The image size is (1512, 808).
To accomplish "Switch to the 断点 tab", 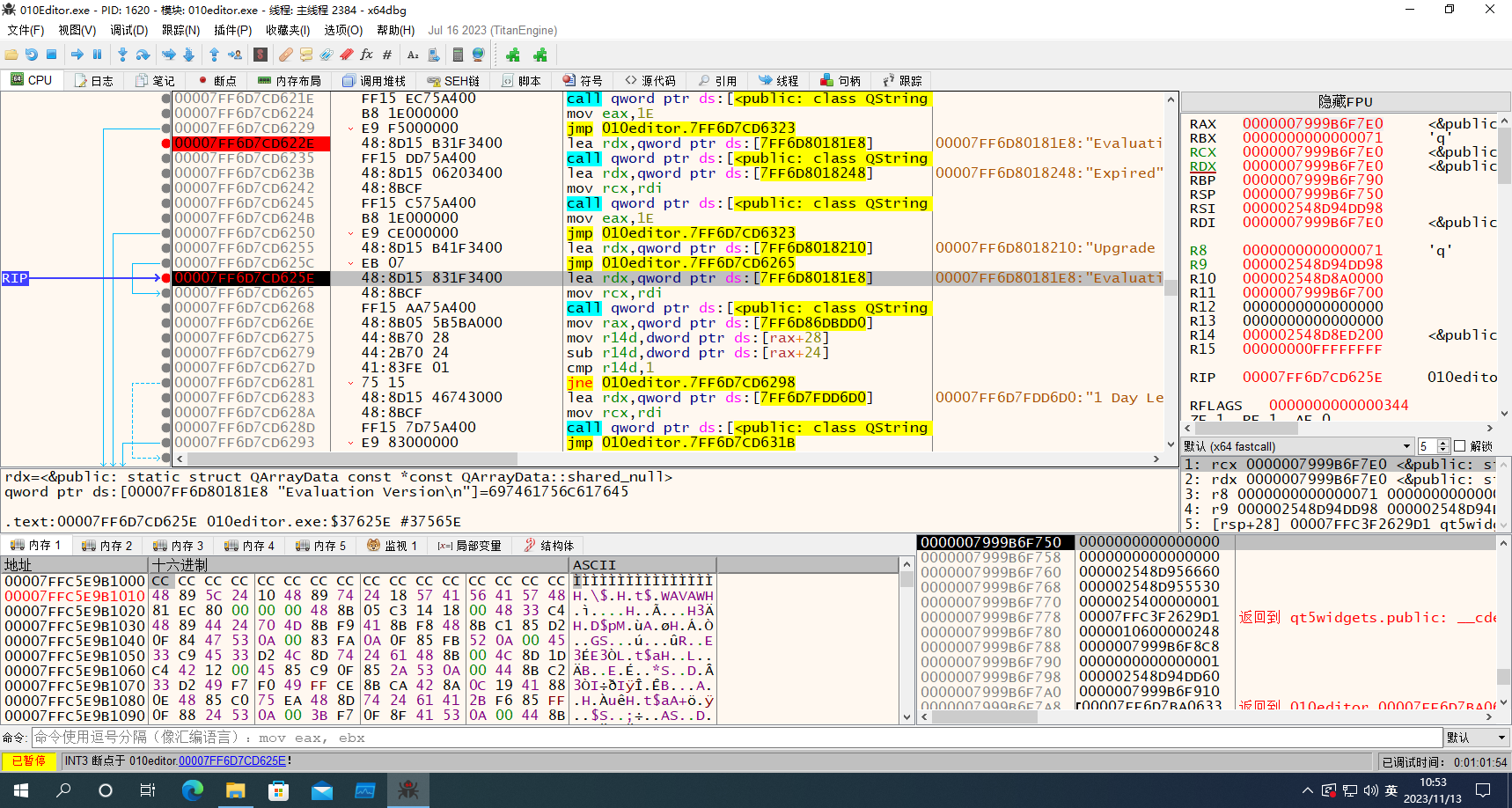I will pos(217,80).
